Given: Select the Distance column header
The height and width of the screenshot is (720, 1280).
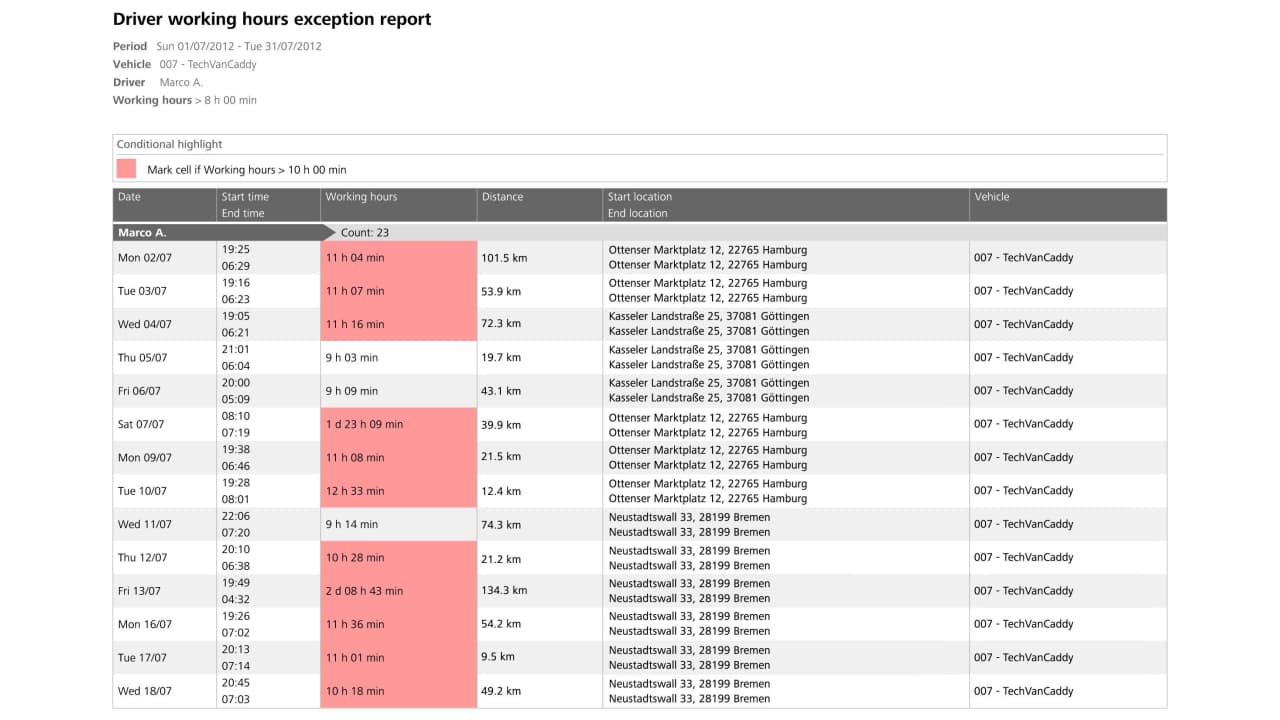Looking at the screenshot, I should point(502,197).
